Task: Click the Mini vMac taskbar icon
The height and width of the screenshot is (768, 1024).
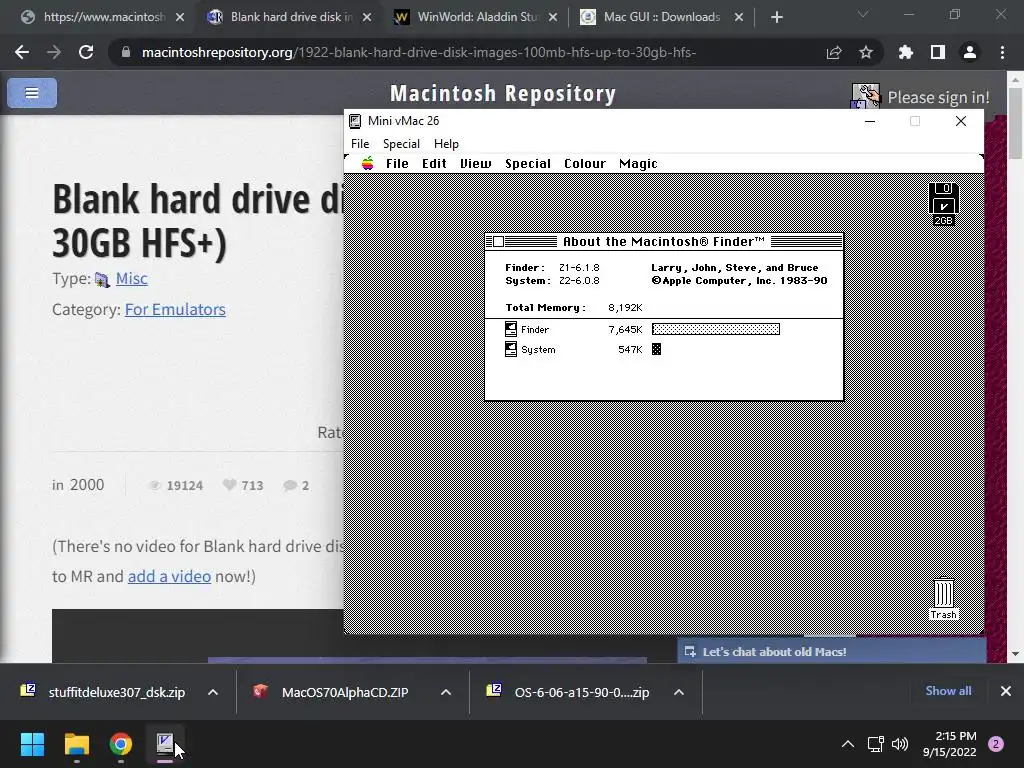Action: [x=165, y=744]
